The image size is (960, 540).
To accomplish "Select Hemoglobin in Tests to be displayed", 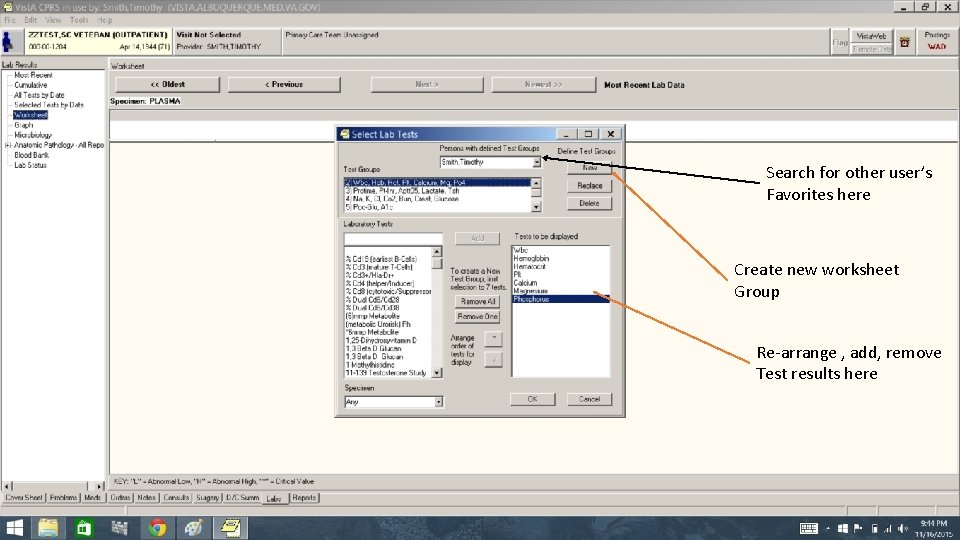I will [560, 258].
